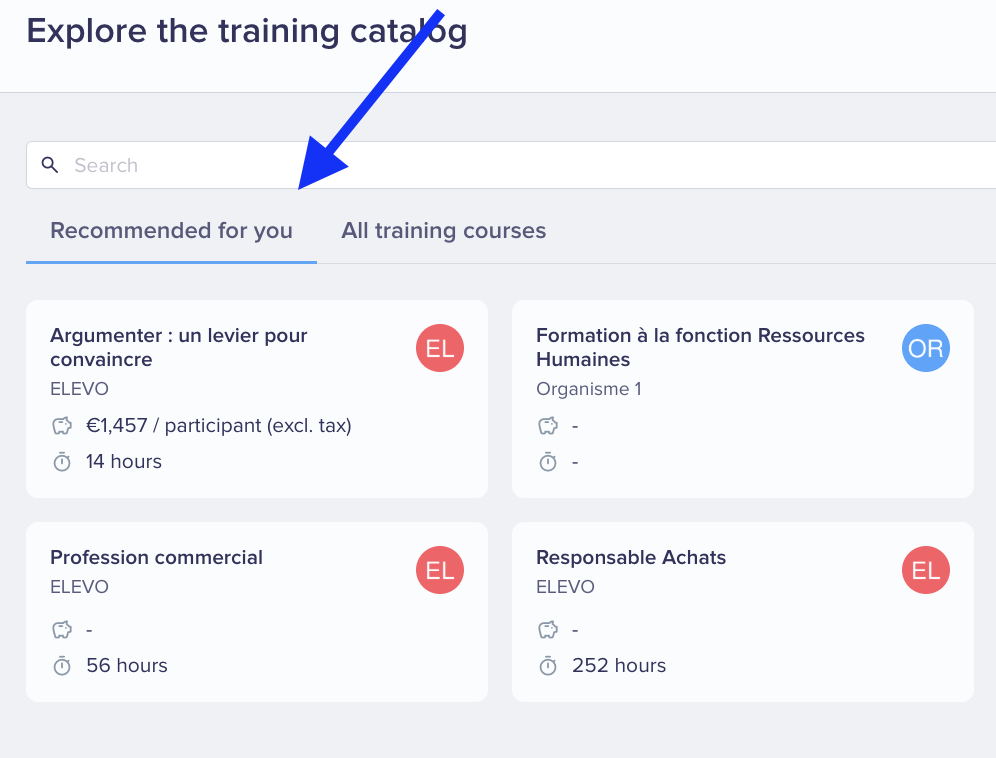Click stopwatch icon beside 56 hours
The image size is (996, 758).
coord(62,666)
